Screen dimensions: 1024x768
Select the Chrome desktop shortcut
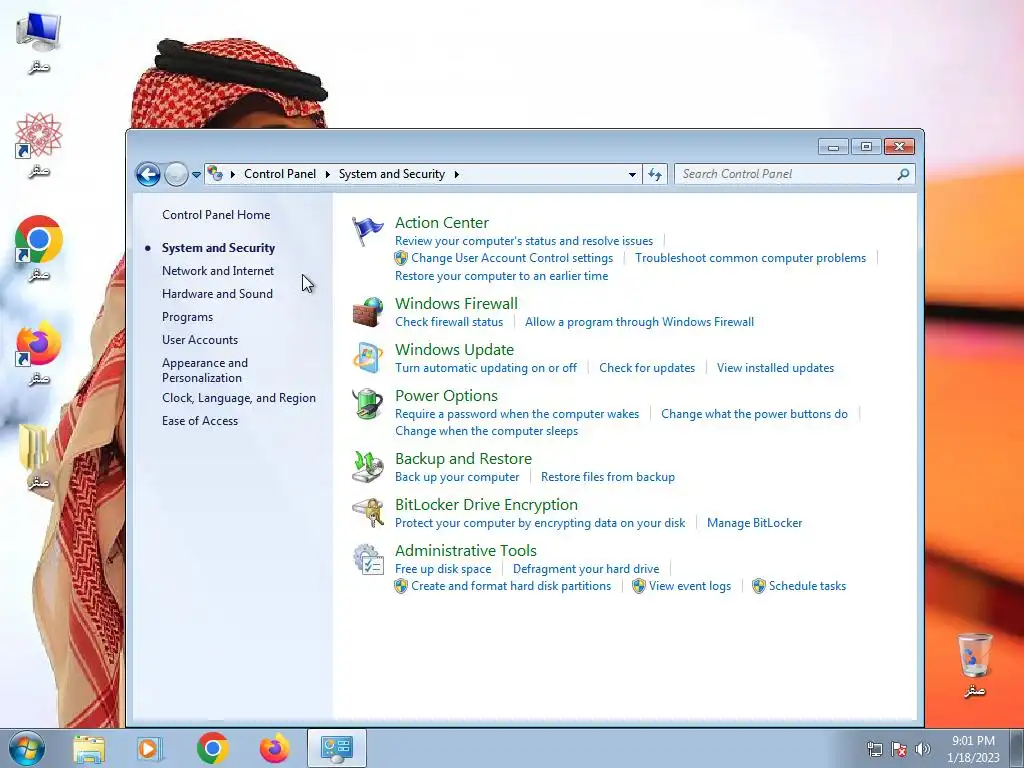coord(39,248)
